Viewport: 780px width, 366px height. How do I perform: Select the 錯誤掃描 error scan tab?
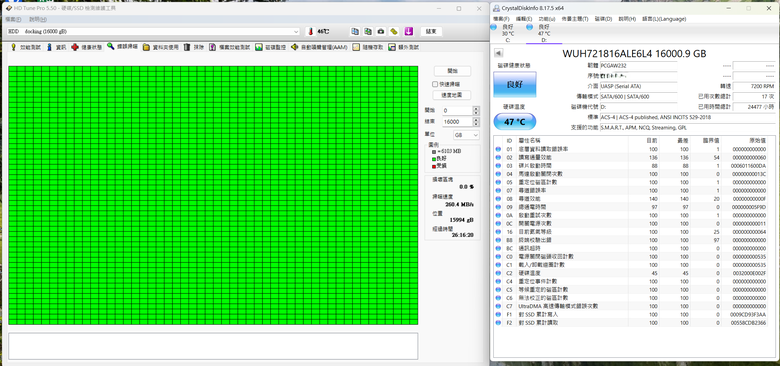122,47
